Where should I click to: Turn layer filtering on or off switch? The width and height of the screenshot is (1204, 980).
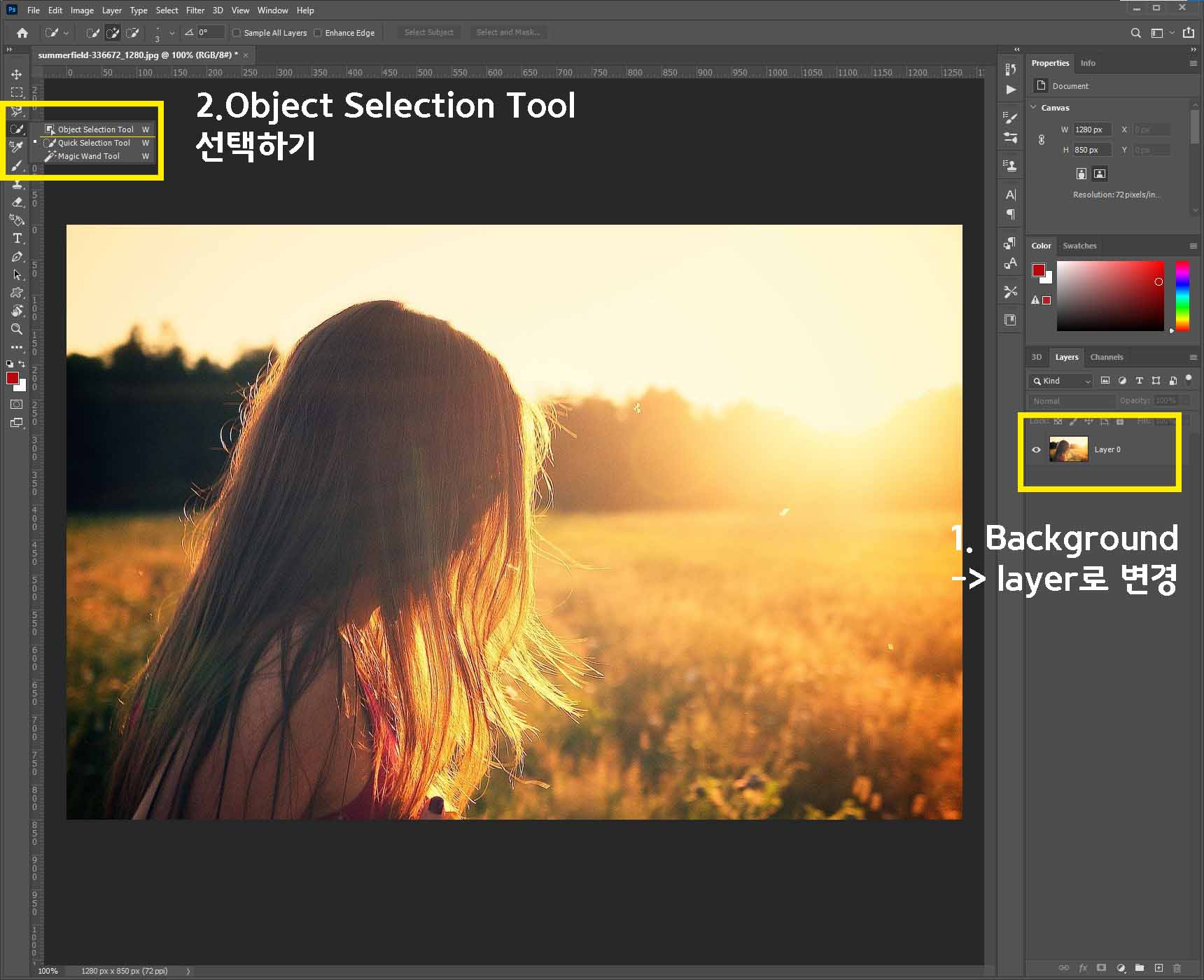coord(1189,380)
